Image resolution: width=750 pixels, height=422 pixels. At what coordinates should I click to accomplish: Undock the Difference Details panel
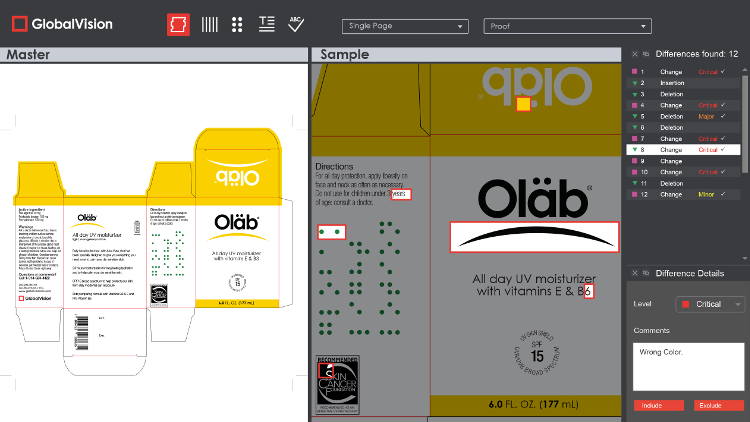(x=646, y=273)
